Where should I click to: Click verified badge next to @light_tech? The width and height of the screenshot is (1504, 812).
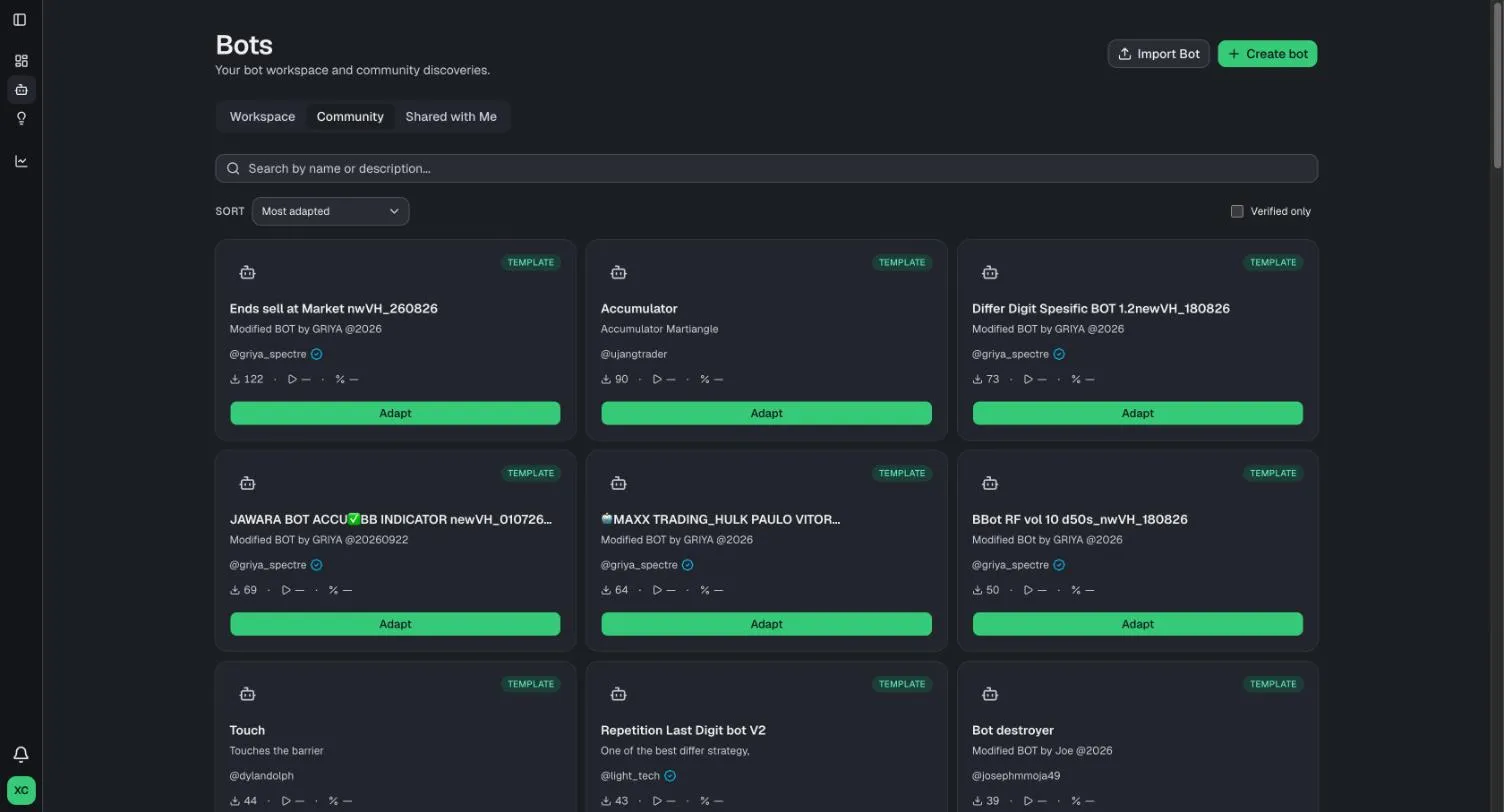tap(670, 776)
